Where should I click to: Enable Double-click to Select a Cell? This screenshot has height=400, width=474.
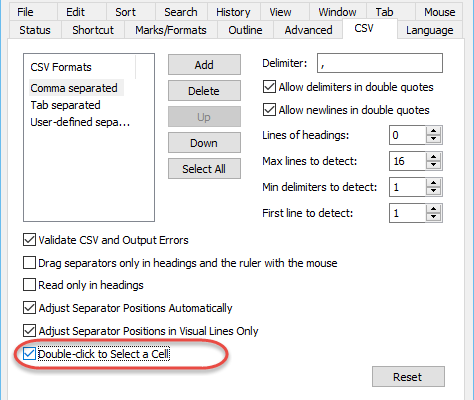pyautogui.click(x=29, y=354)
